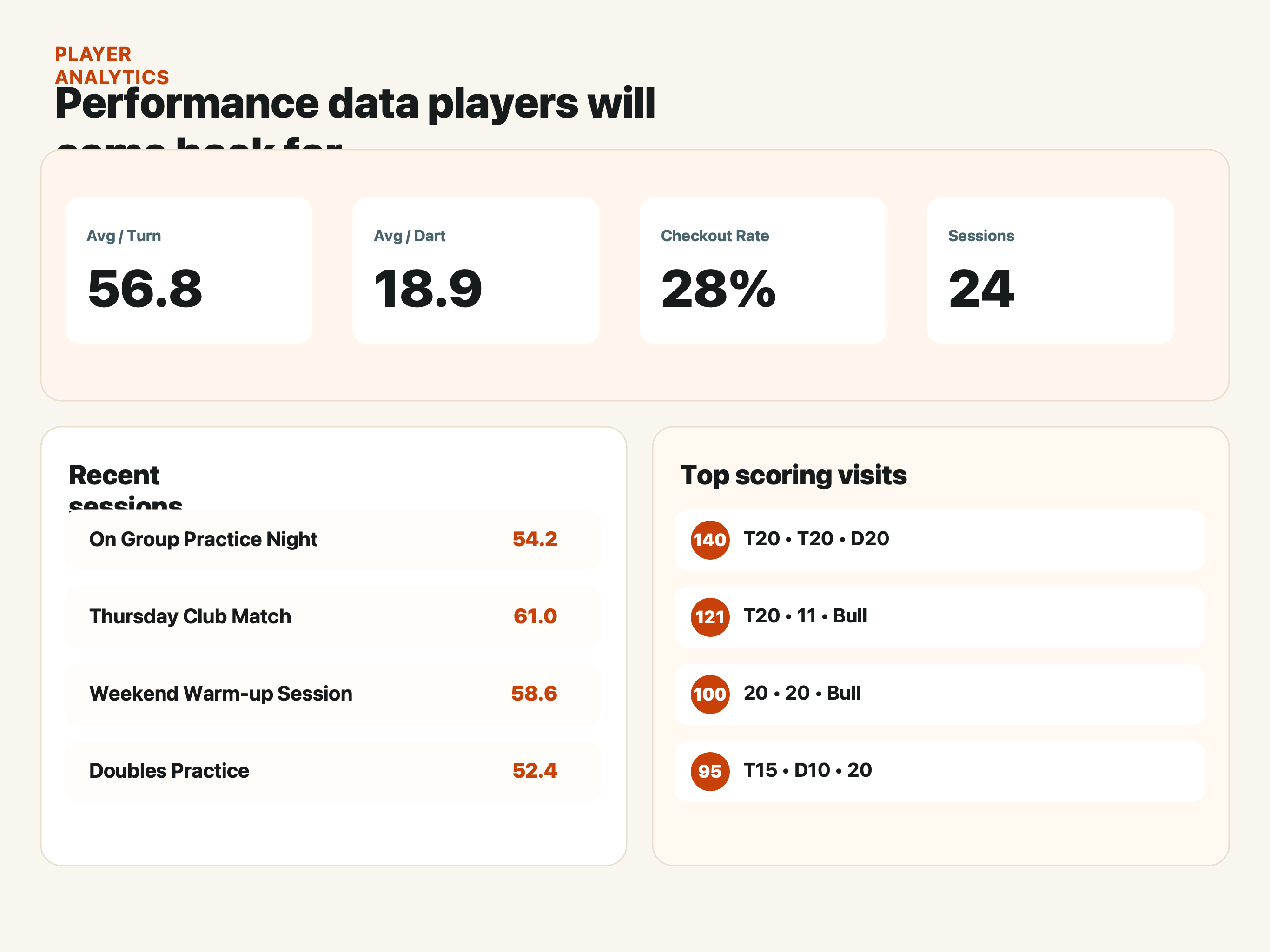
Task: Click the Avg / Dart stat card
Action: 476,271
